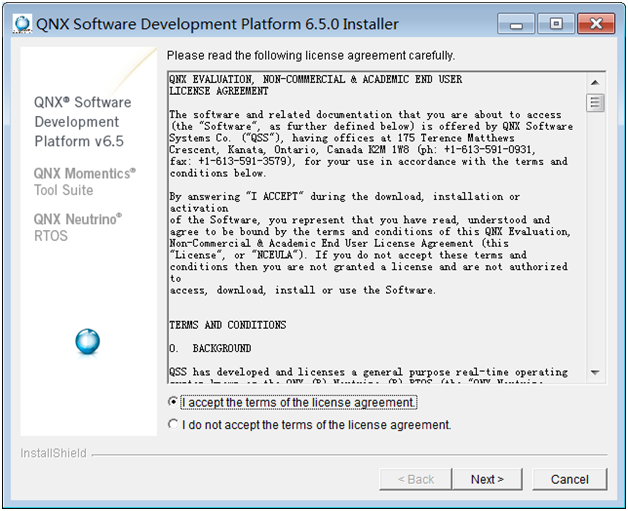Click the license text scrollbar thumb
Screen dimensions: 628x511
pyautogui.click(x=595, y=103)
